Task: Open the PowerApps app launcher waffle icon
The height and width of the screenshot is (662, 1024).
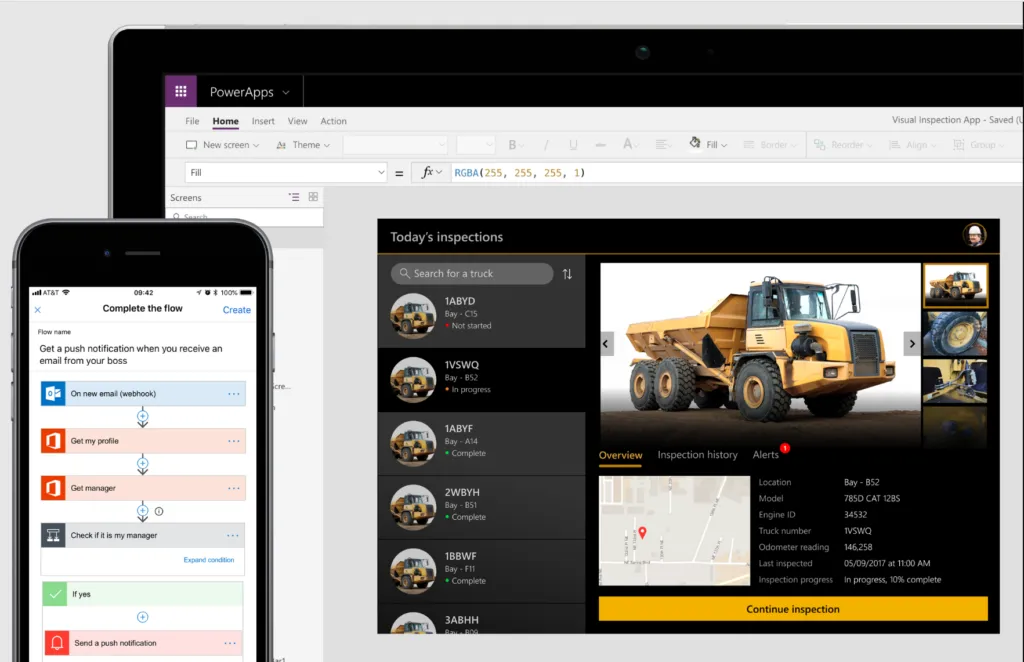Action: point(181,91)
